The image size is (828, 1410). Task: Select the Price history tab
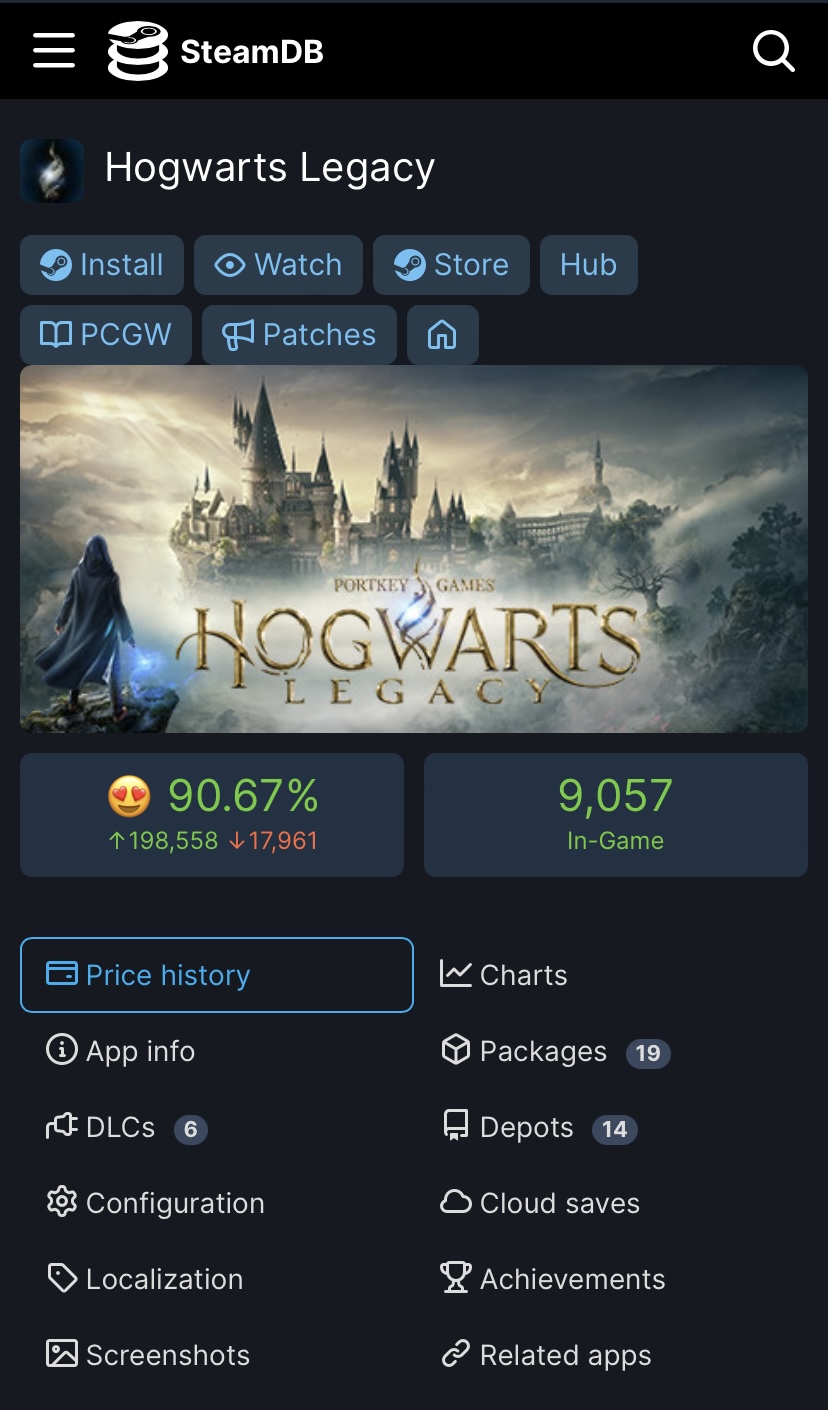click(x=216, y=975)
